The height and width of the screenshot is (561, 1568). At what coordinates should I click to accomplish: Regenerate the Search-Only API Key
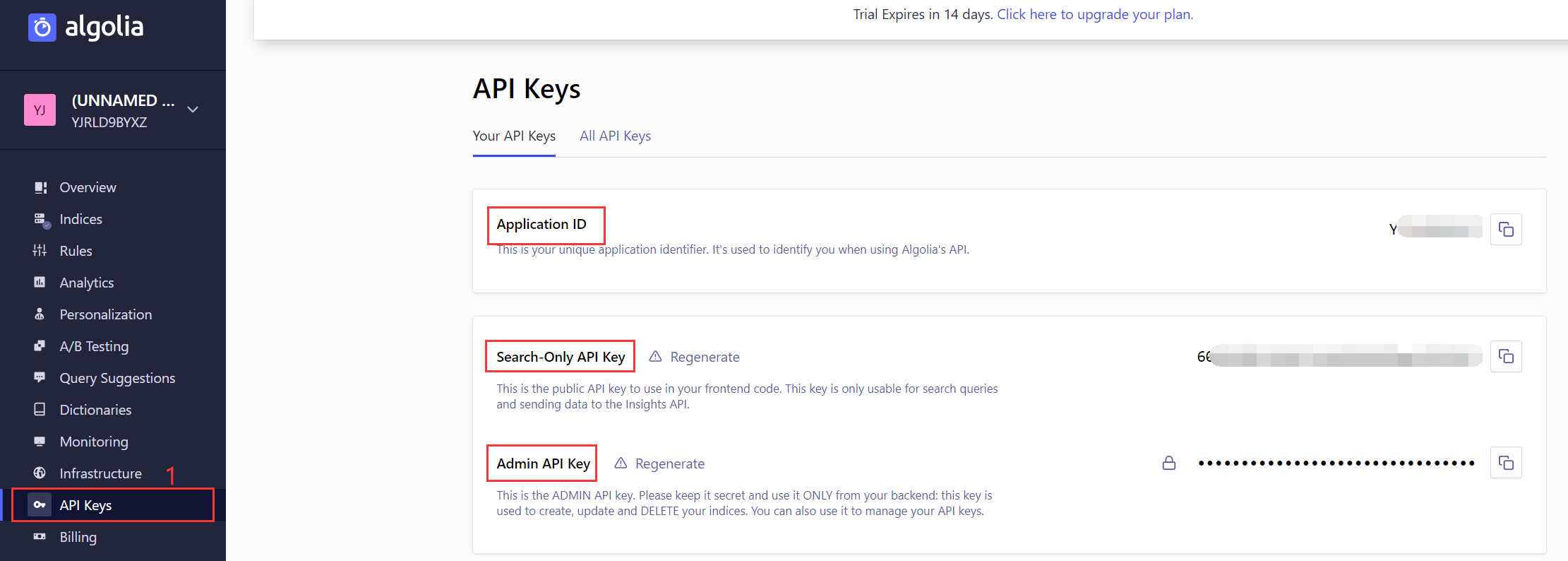(x=694, y=357)
